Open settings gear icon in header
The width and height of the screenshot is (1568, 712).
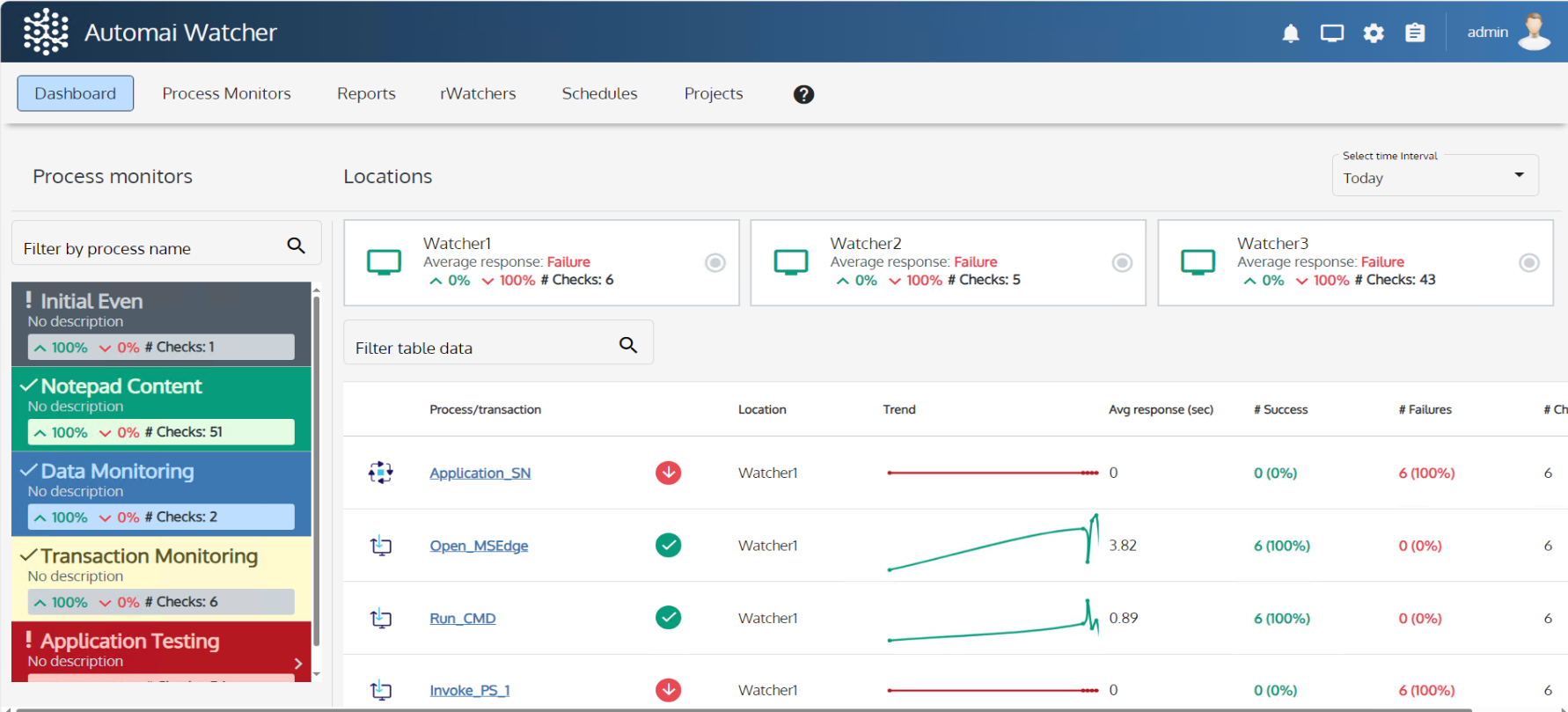(x=1374, y=33)
